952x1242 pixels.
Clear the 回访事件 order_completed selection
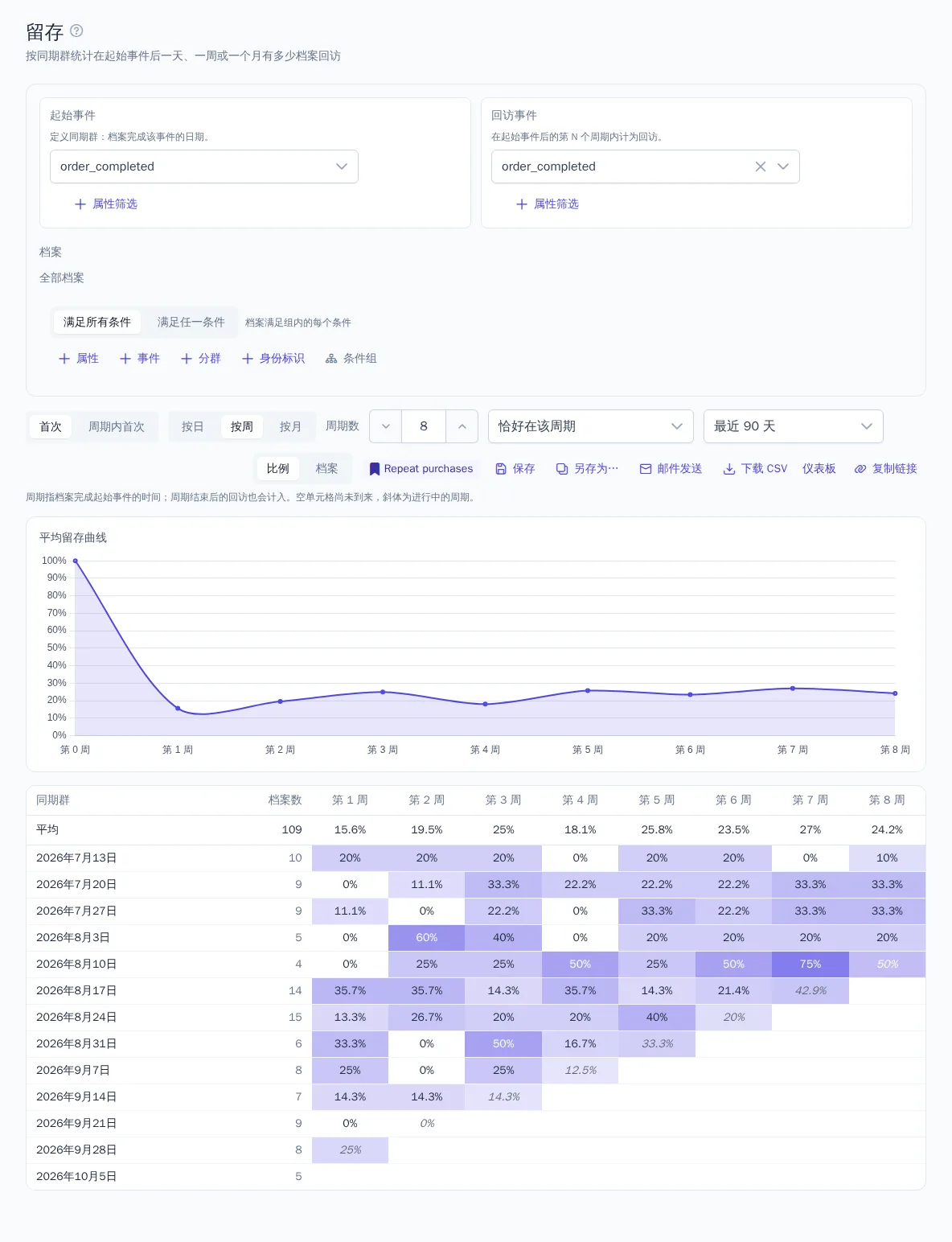760,167
